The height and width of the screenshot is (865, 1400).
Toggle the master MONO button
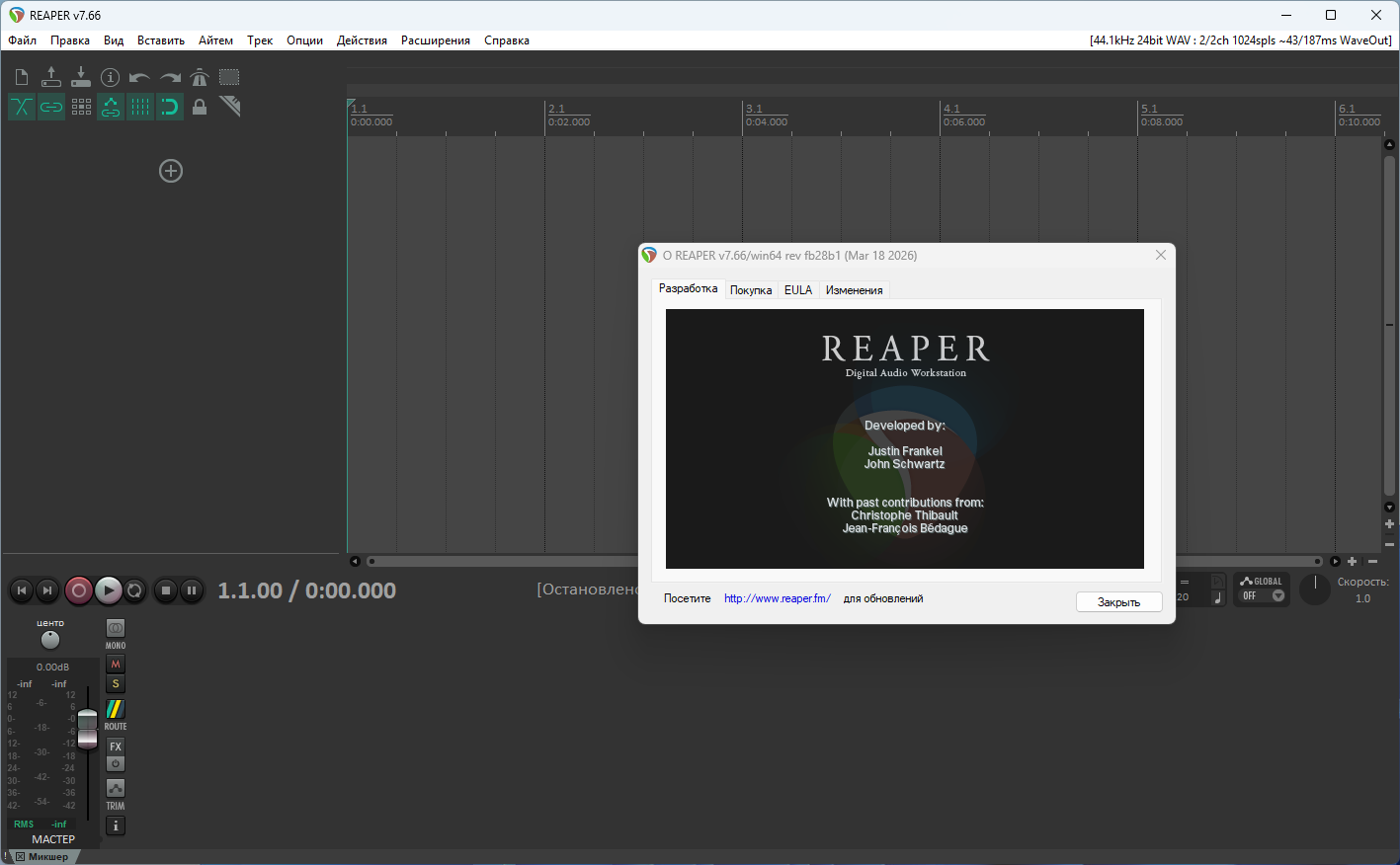pyautogui.click(x=116, y=629)
